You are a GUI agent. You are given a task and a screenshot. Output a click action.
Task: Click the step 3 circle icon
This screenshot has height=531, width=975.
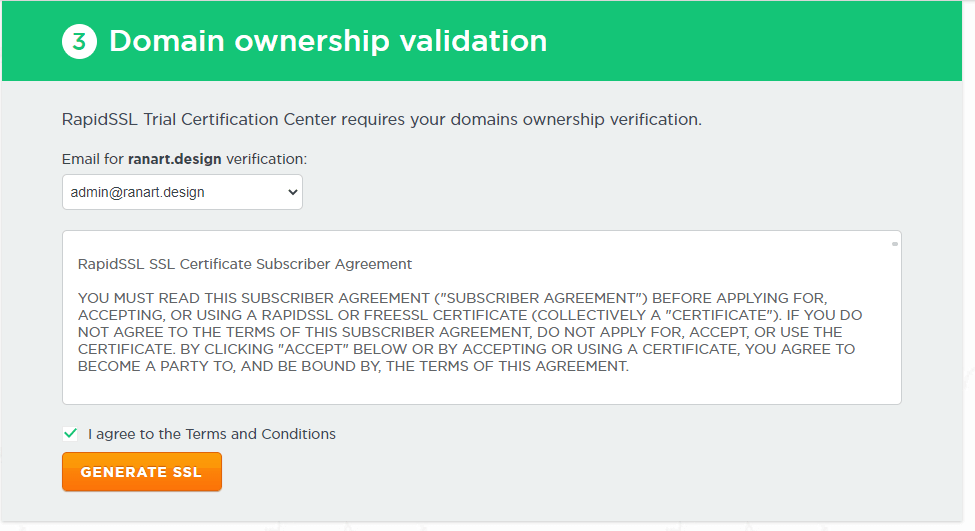tap(79, 42)
